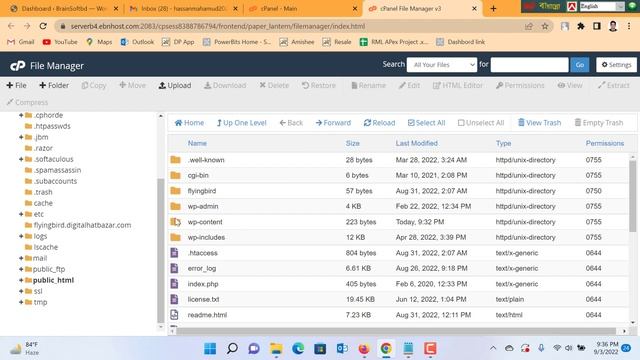Click the Forward navigation button

(333, 123)
